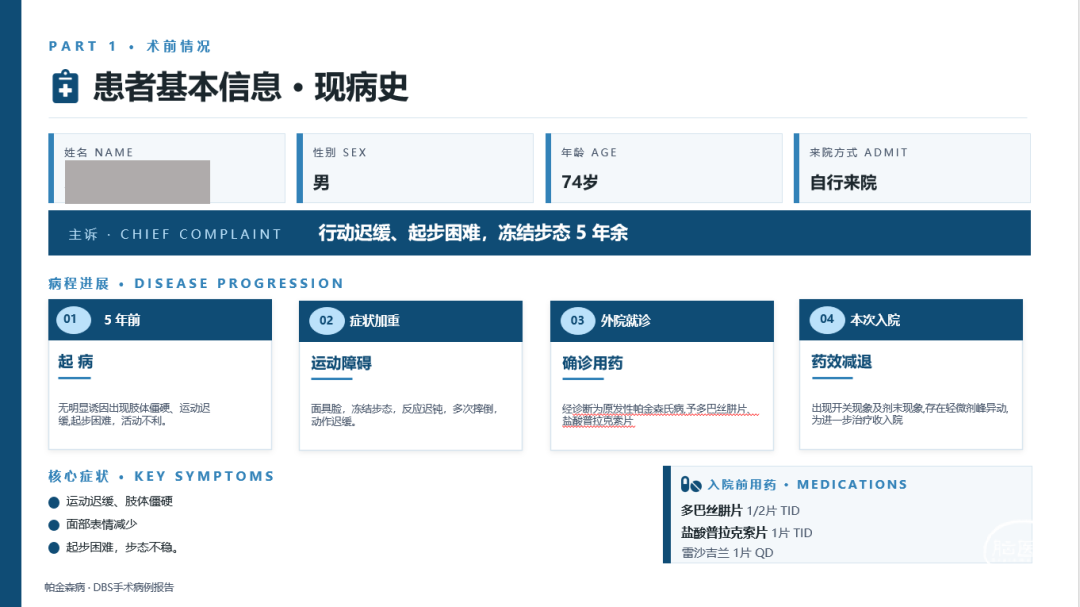The image size is (1080, 607).
Task: Select the bullet 起步困难，步态不稳
Action: point(123,548)
